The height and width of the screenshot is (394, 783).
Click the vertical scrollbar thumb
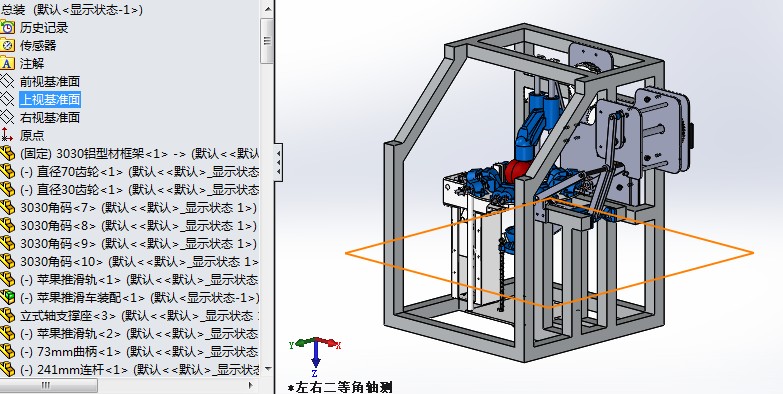pyautogui.click(x=267, y=41)
